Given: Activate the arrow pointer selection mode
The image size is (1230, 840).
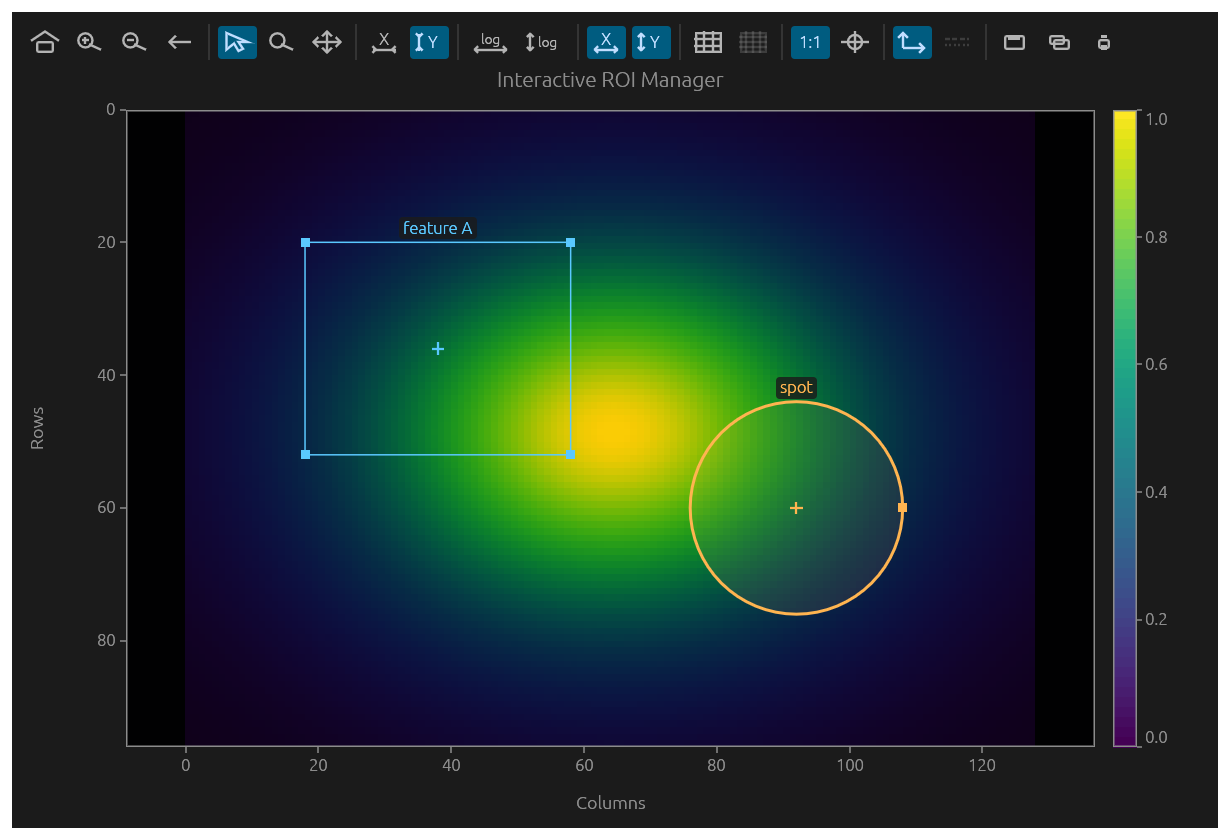Looking at the screenshot, I should [x=237, y=42].
